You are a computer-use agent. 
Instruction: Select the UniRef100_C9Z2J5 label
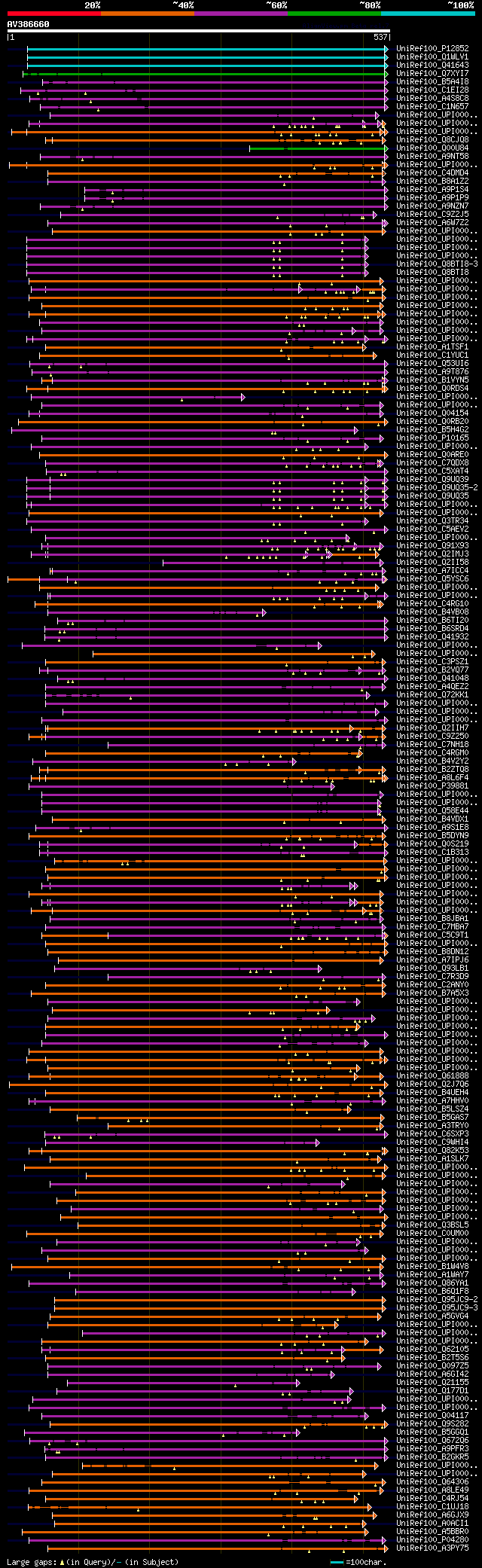[432, 214]
